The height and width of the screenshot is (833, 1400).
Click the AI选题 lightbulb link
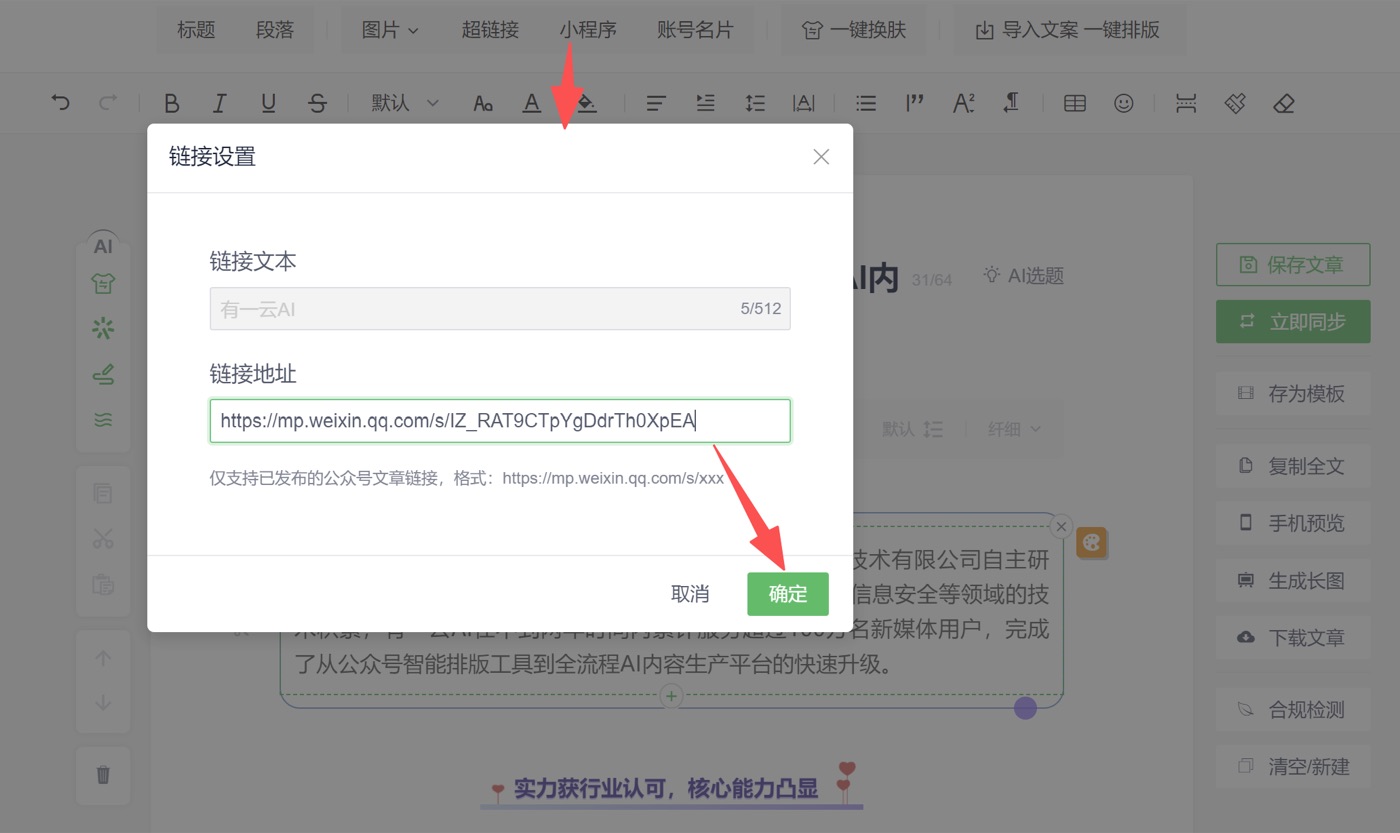coord(1024,275)
